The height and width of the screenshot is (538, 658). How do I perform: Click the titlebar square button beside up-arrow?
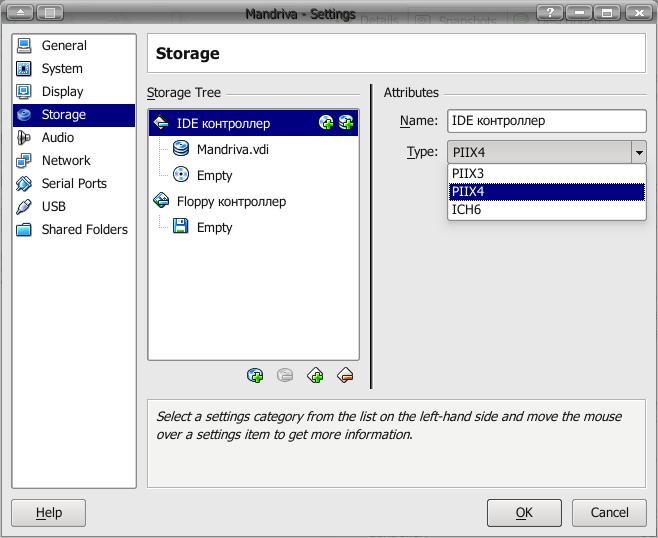[50, 13]
